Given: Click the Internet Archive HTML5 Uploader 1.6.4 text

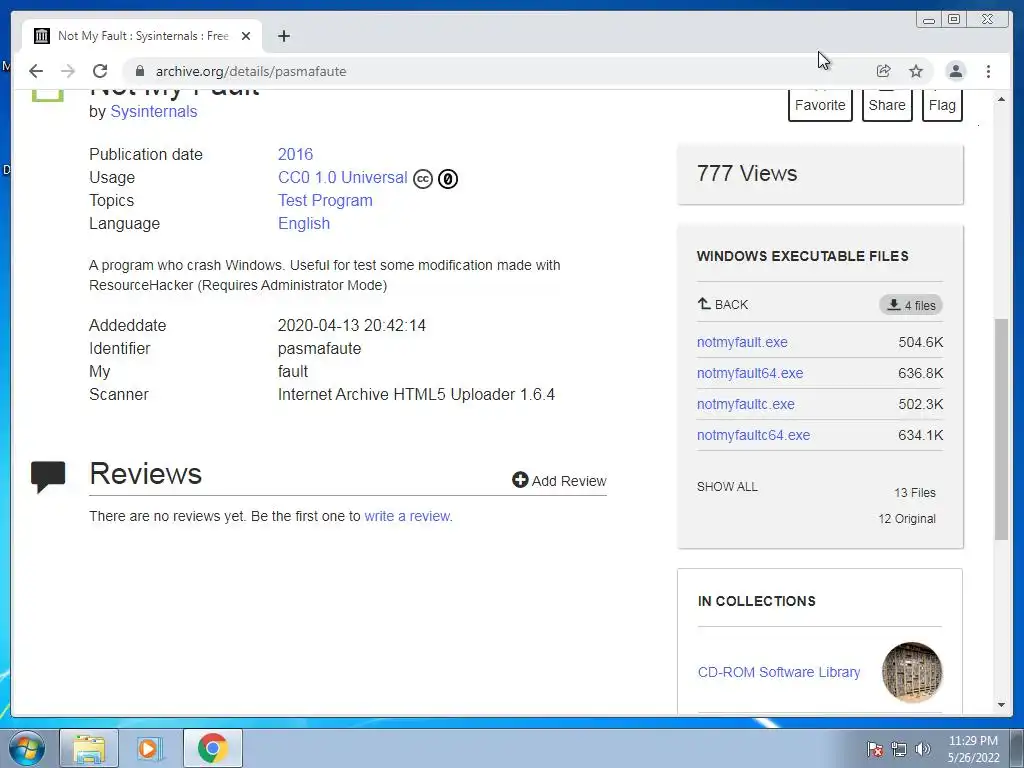Looking at the screenshot, I should 416,394.
